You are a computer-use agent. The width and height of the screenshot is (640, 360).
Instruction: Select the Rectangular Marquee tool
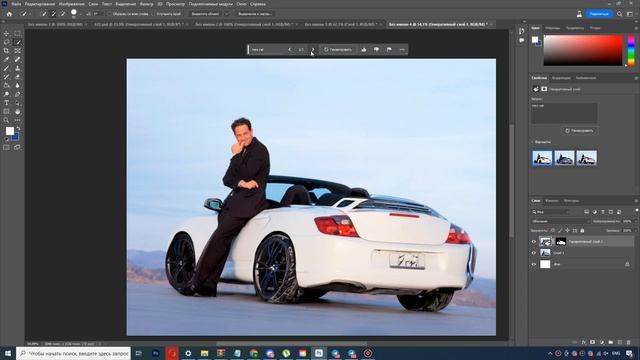coord(18,33)
